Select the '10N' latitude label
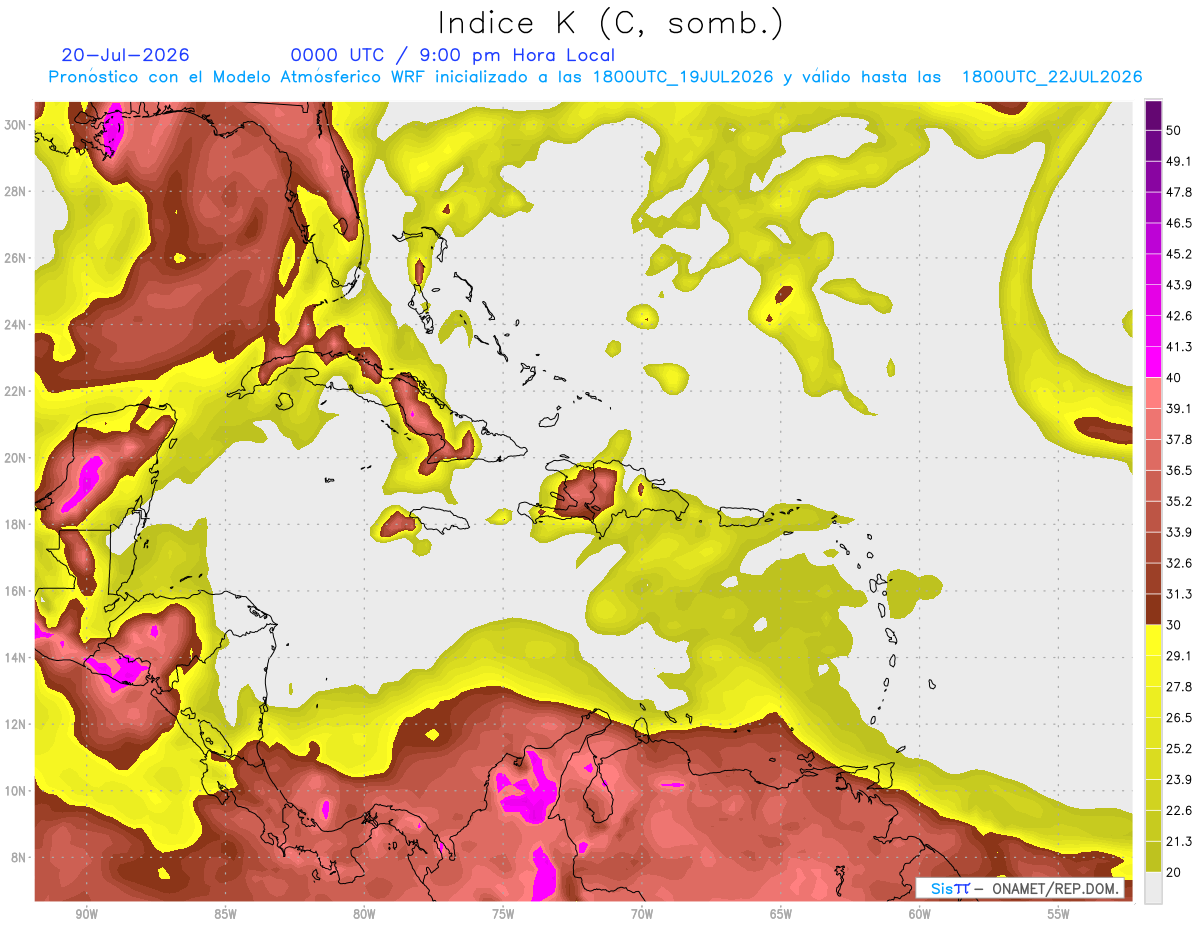Viewport: 1200px width, 927px height. [16, 790]
